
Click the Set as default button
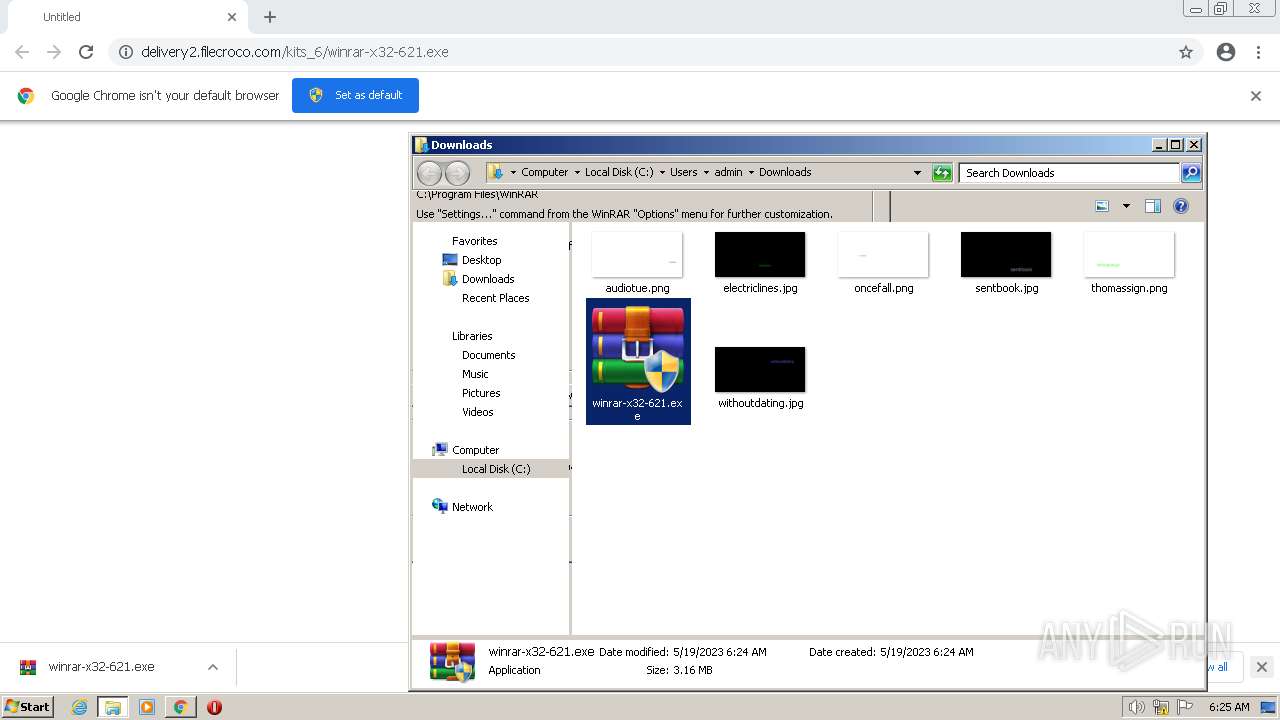coord(355,95)
